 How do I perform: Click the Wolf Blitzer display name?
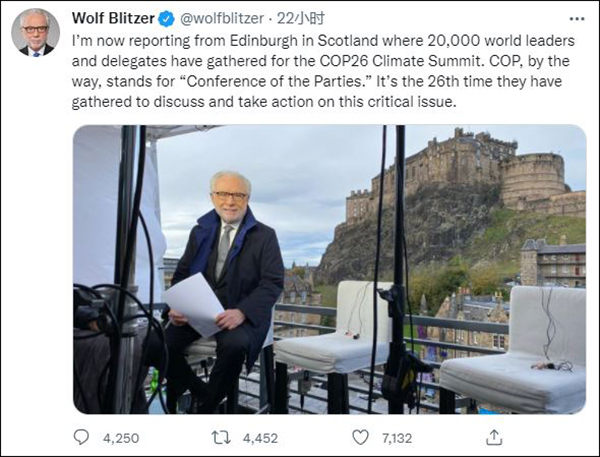[113, 18]
